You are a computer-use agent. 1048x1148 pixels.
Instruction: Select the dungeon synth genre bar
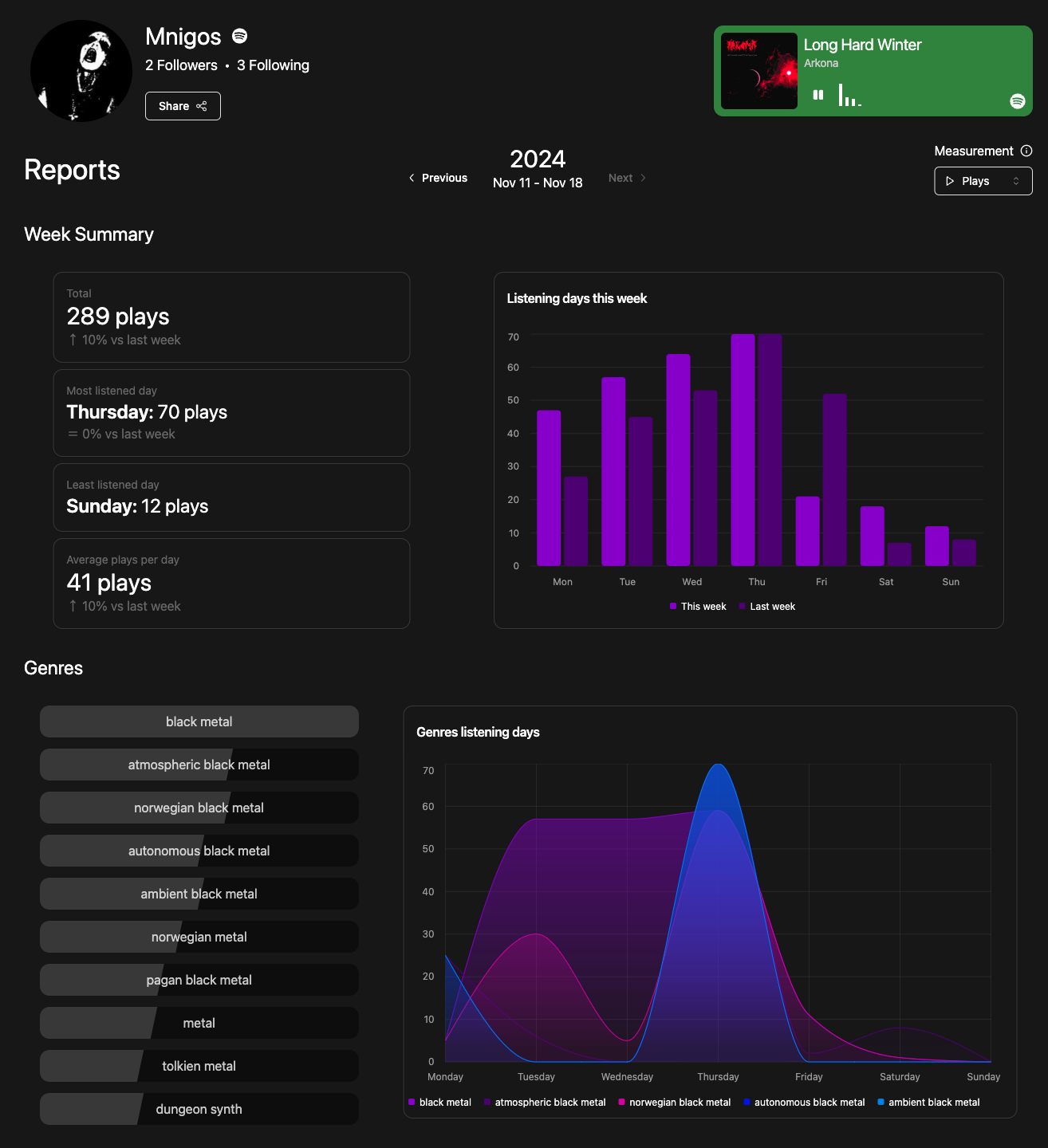click(x=199, y=1109)
